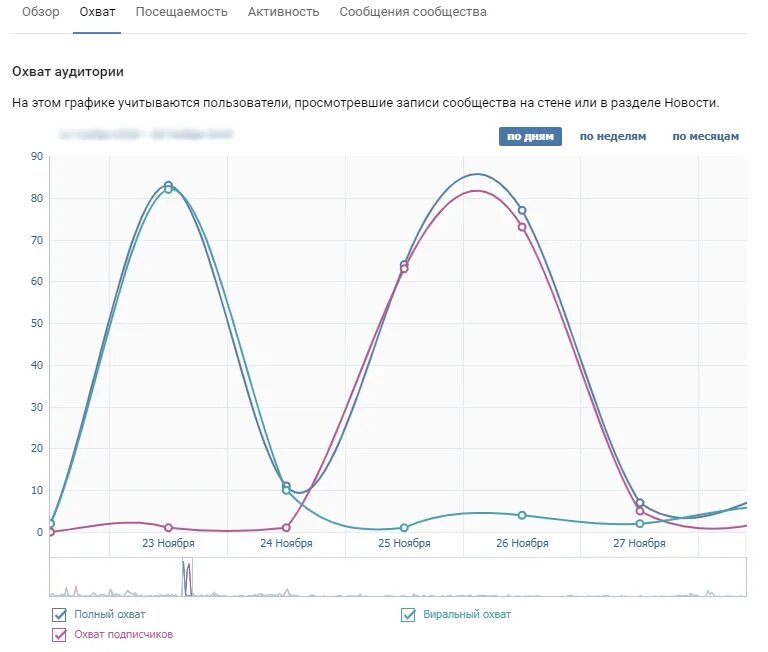Click the Охват аудитории heading

(x=67, y=72)
